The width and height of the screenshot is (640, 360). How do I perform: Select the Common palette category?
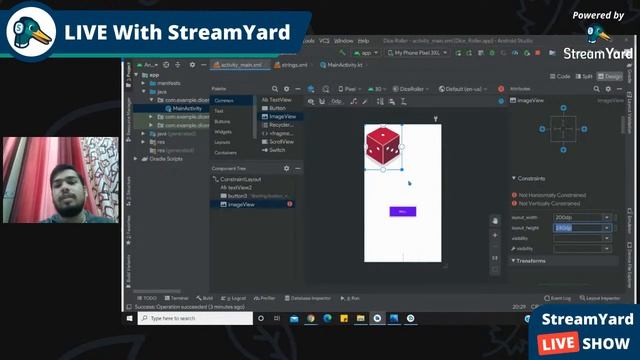pos(231,100)
